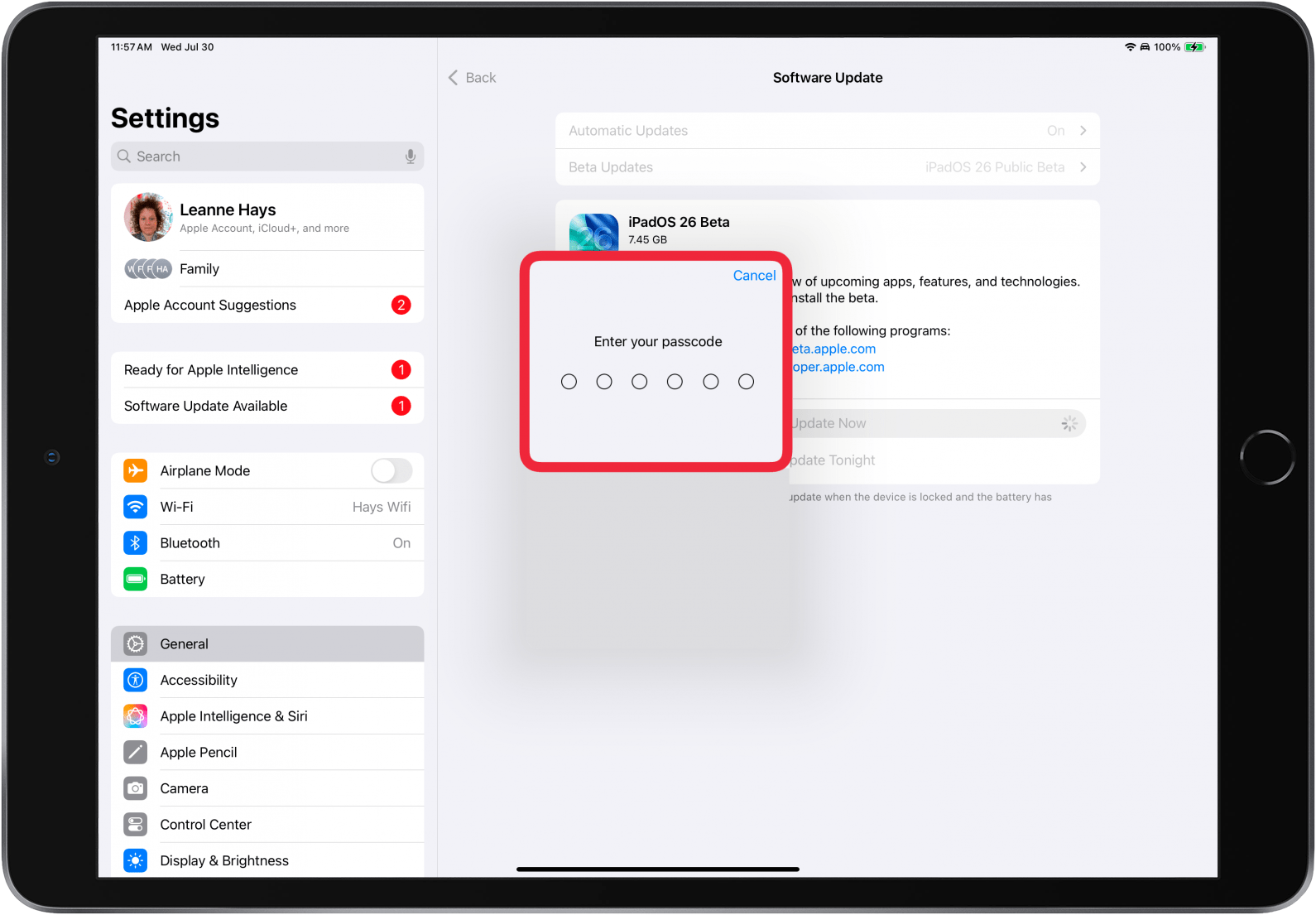The height and width of the screenshot is (915, 1316).
Task: Tap the first passcode circle
Action: [x=569, y=382]
